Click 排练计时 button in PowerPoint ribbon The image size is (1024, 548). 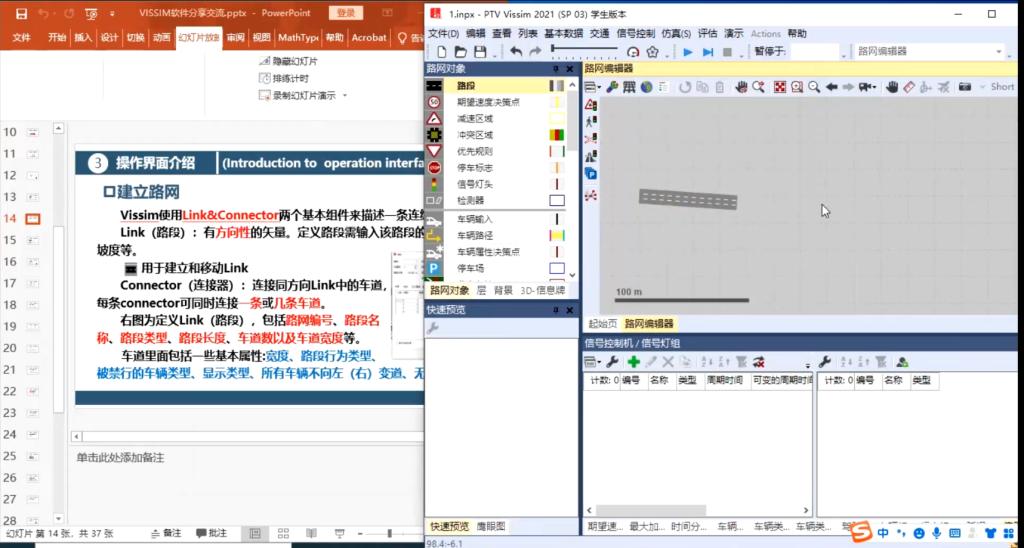284,78
